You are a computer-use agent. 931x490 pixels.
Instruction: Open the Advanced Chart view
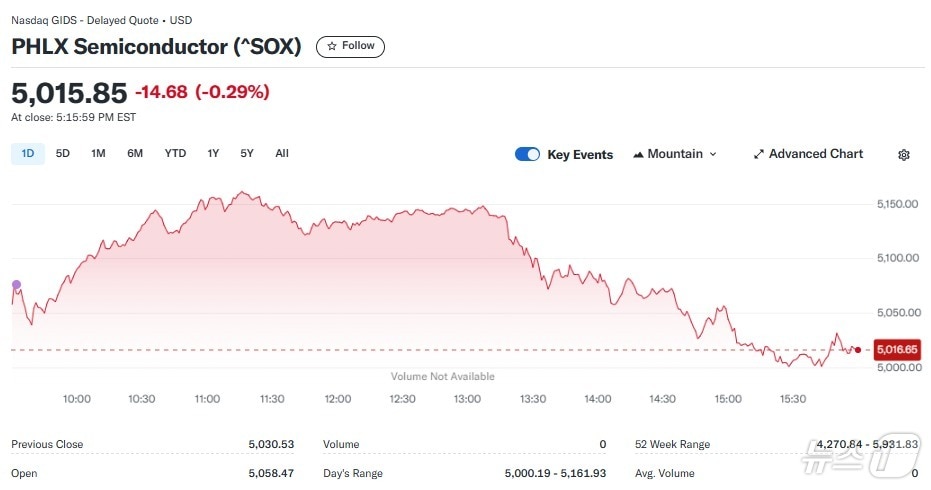coord(815,154)
